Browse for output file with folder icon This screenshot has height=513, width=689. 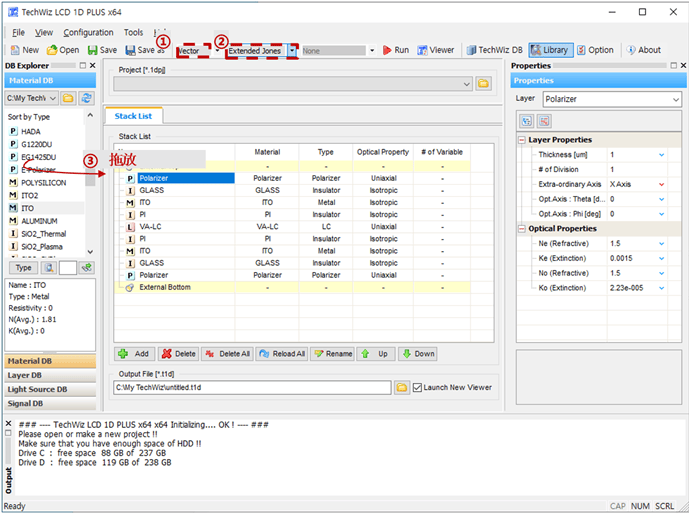401,387
